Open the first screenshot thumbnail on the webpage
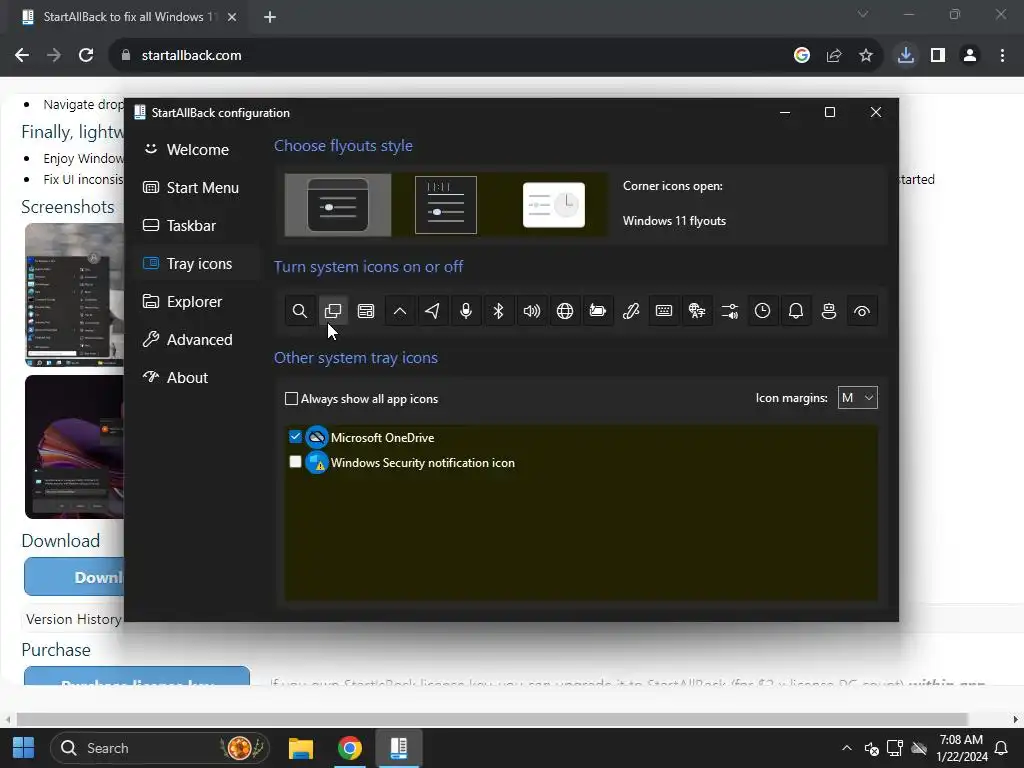Screen dimensions: 1024x768 point(74,295)
